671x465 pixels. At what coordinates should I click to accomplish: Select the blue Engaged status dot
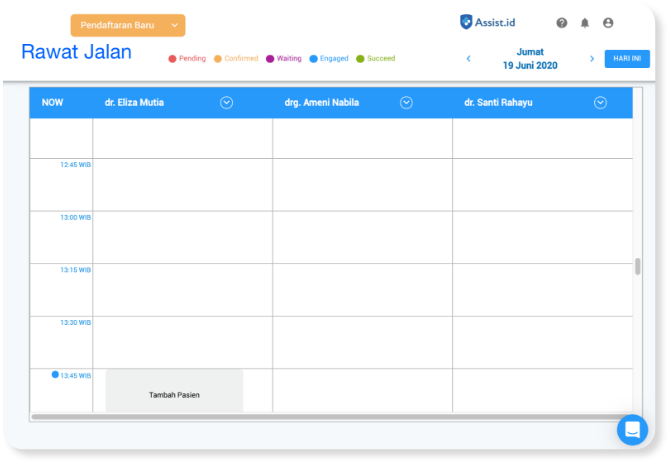click(x=314, y=59)
